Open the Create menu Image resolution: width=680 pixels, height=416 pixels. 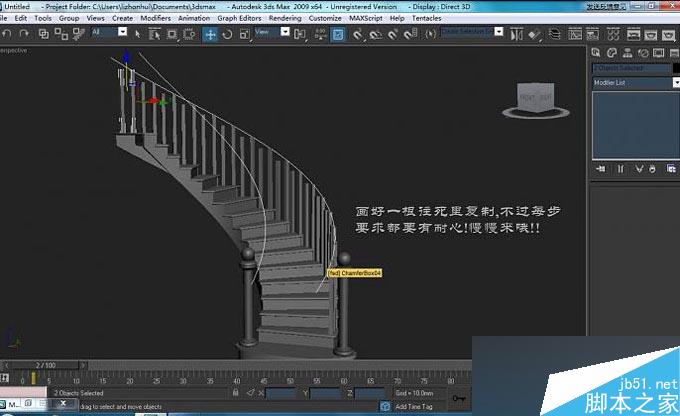(x=122, y=18)
